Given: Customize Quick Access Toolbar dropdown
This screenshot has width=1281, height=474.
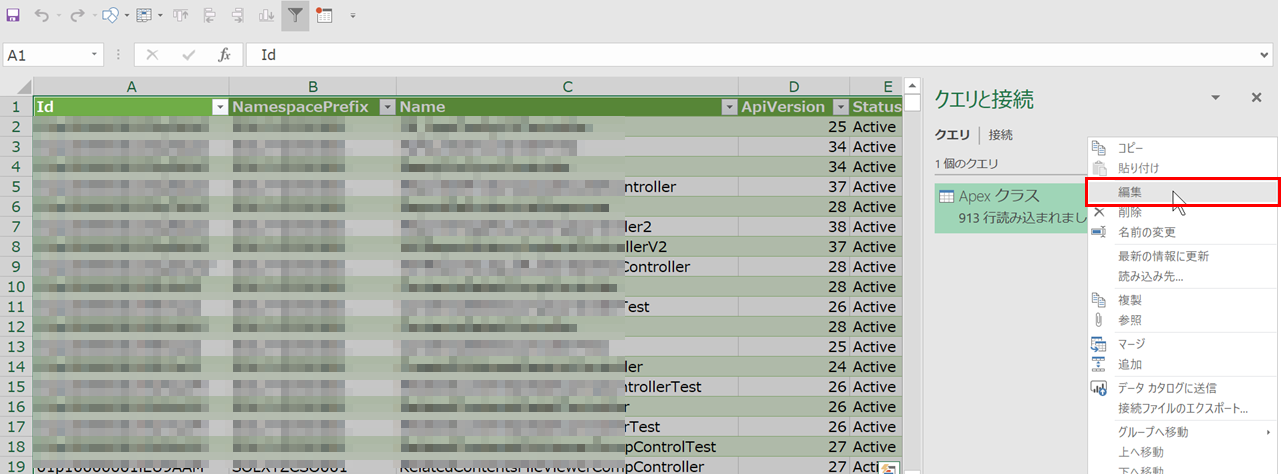Looking at the screenshot, I should 353,16.
